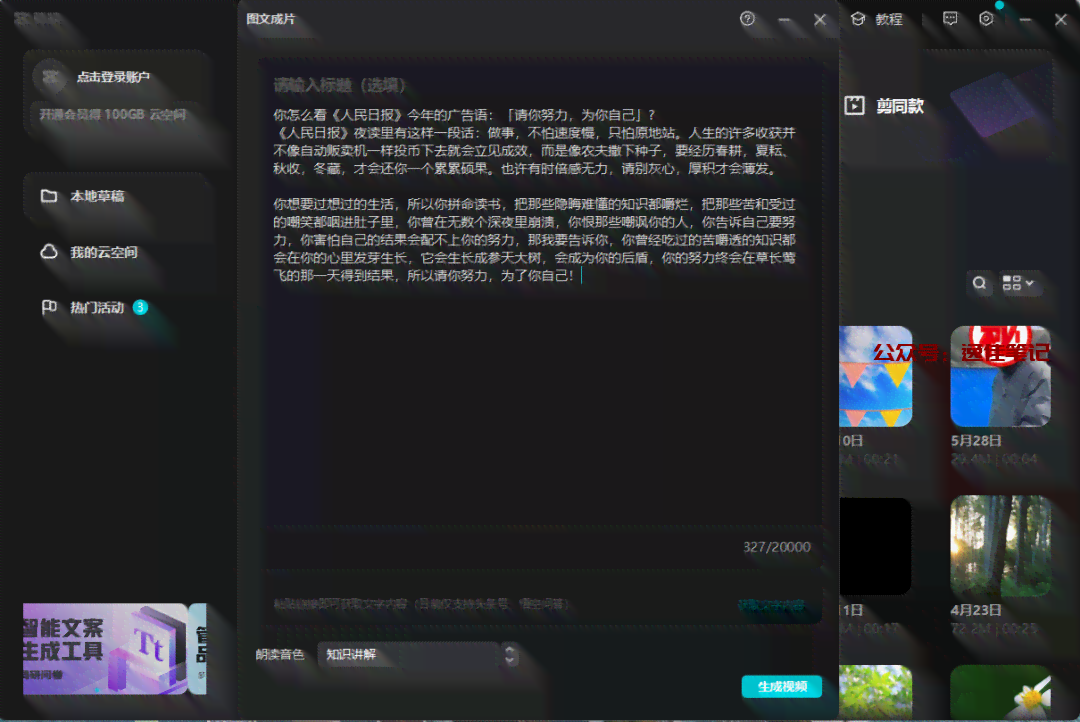Click the 生成视频 button
This screenshot has width=1080, height=722.
pyautogui.click(x=782, y=686)
